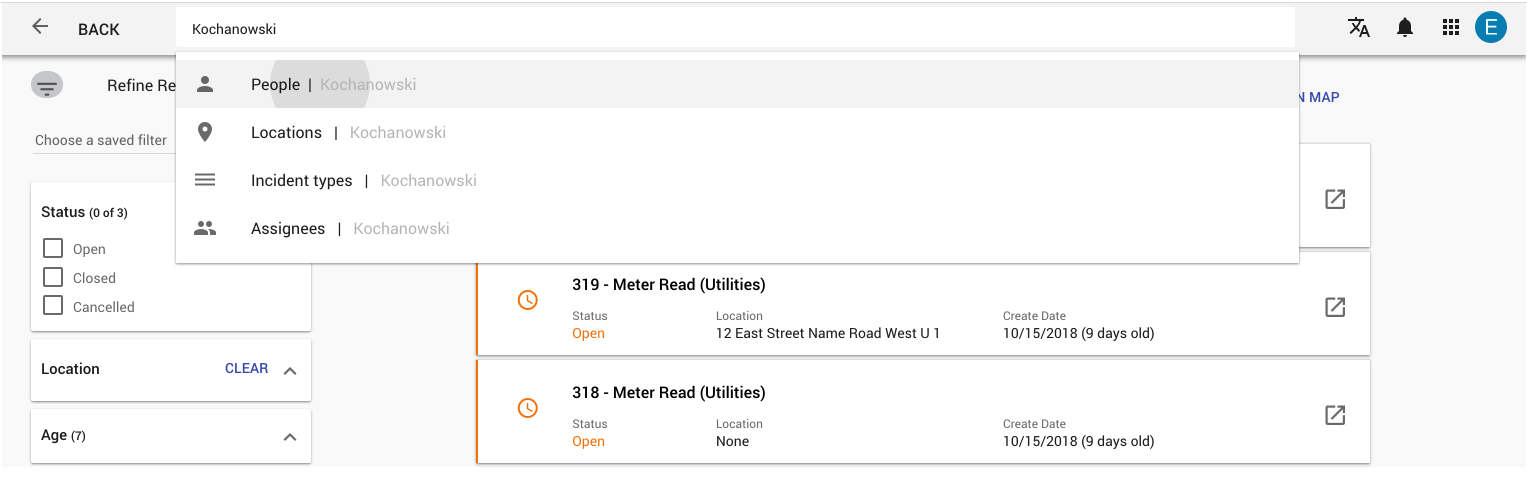
Task: Collapse the Location filter section chevron
Action: [290, 370]
